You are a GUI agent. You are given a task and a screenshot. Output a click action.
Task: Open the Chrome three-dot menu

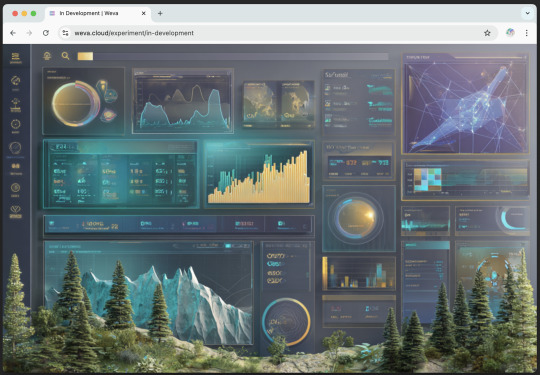click(526, 33)
